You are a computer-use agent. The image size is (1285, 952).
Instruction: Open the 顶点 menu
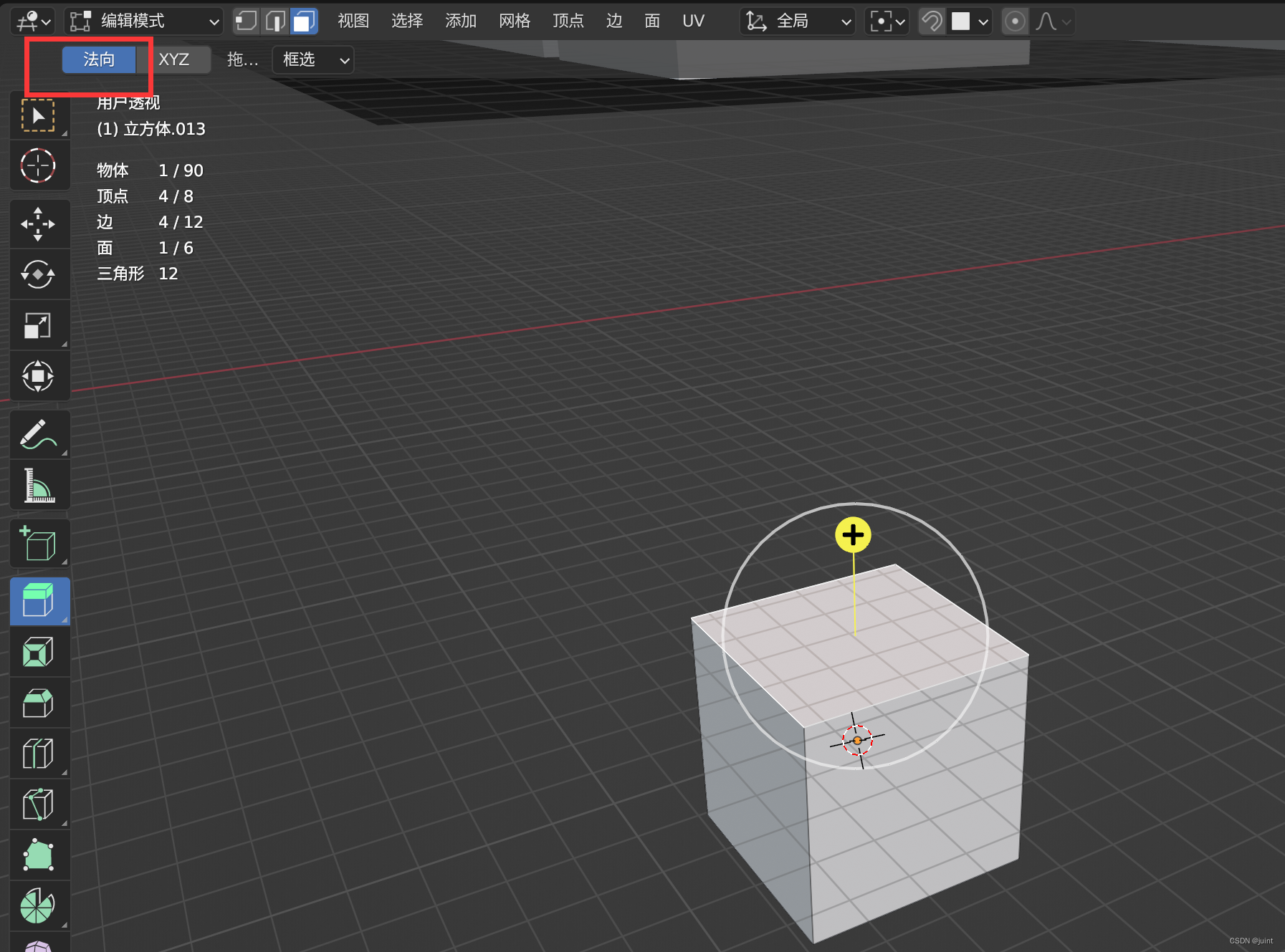pyautogui.click(x=568, y=21)
